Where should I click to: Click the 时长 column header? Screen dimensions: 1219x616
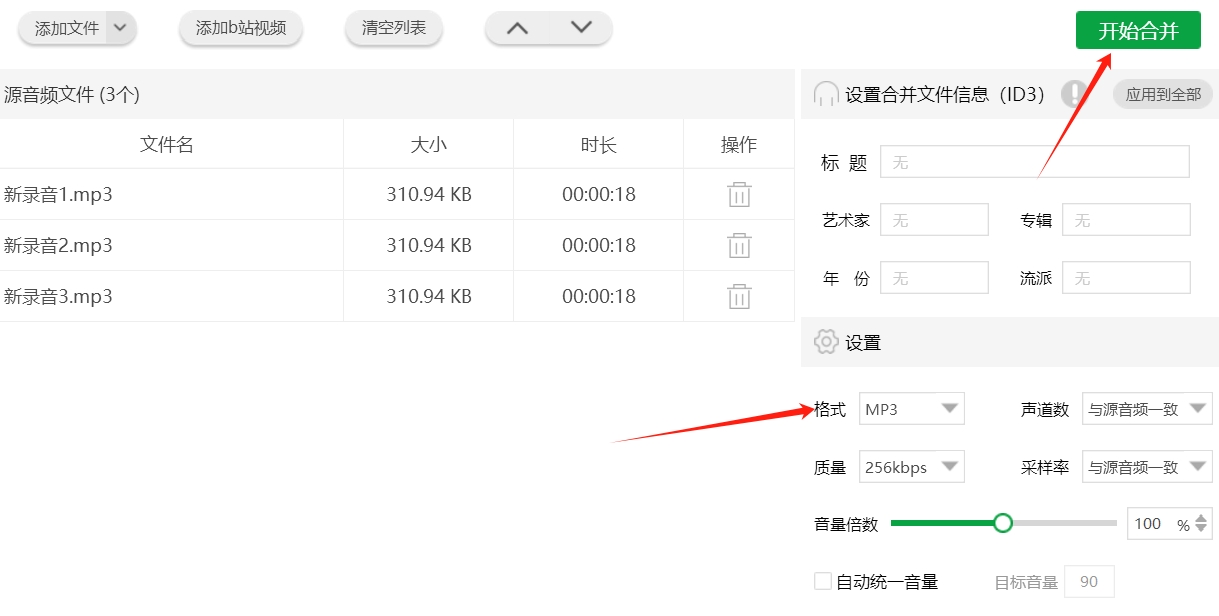(599, 145)
